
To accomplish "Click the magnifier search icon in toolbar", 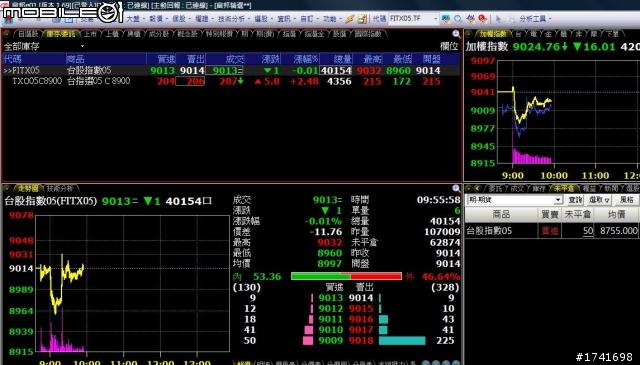I will [458, 19].
